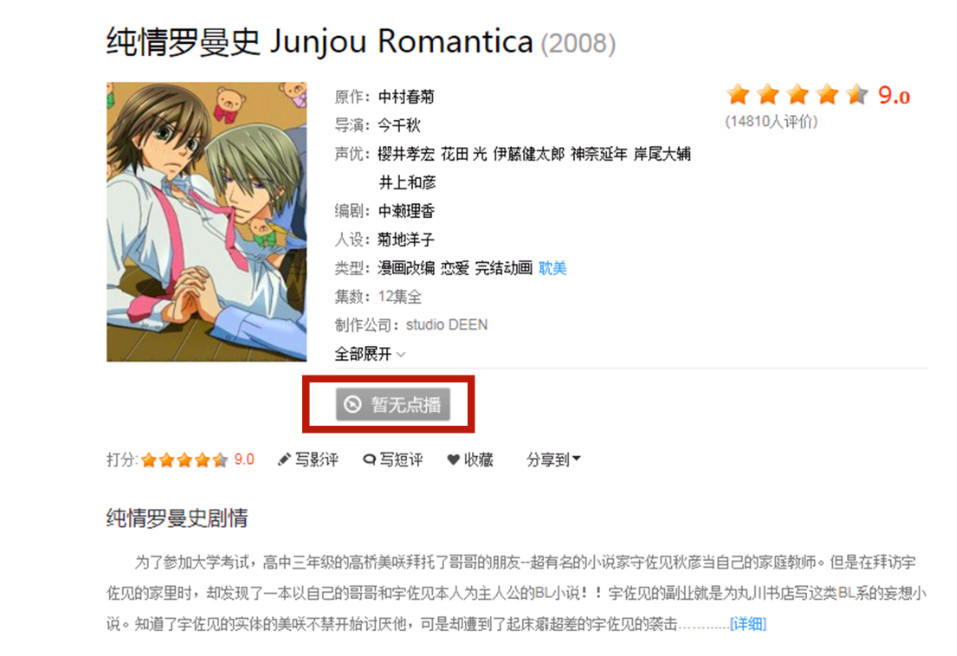957x656 pixels.
Task: Open the 耽美 genre tag link
Action: pyautogui.click(x=552, y=268)
